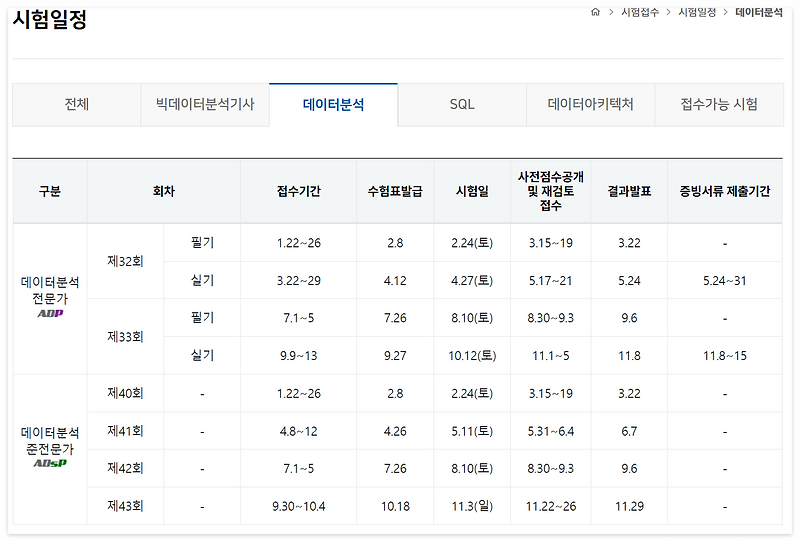The image size is (800, 542).
Task: Click the 5.17~21 score review cell
Action: coord(551,281)
